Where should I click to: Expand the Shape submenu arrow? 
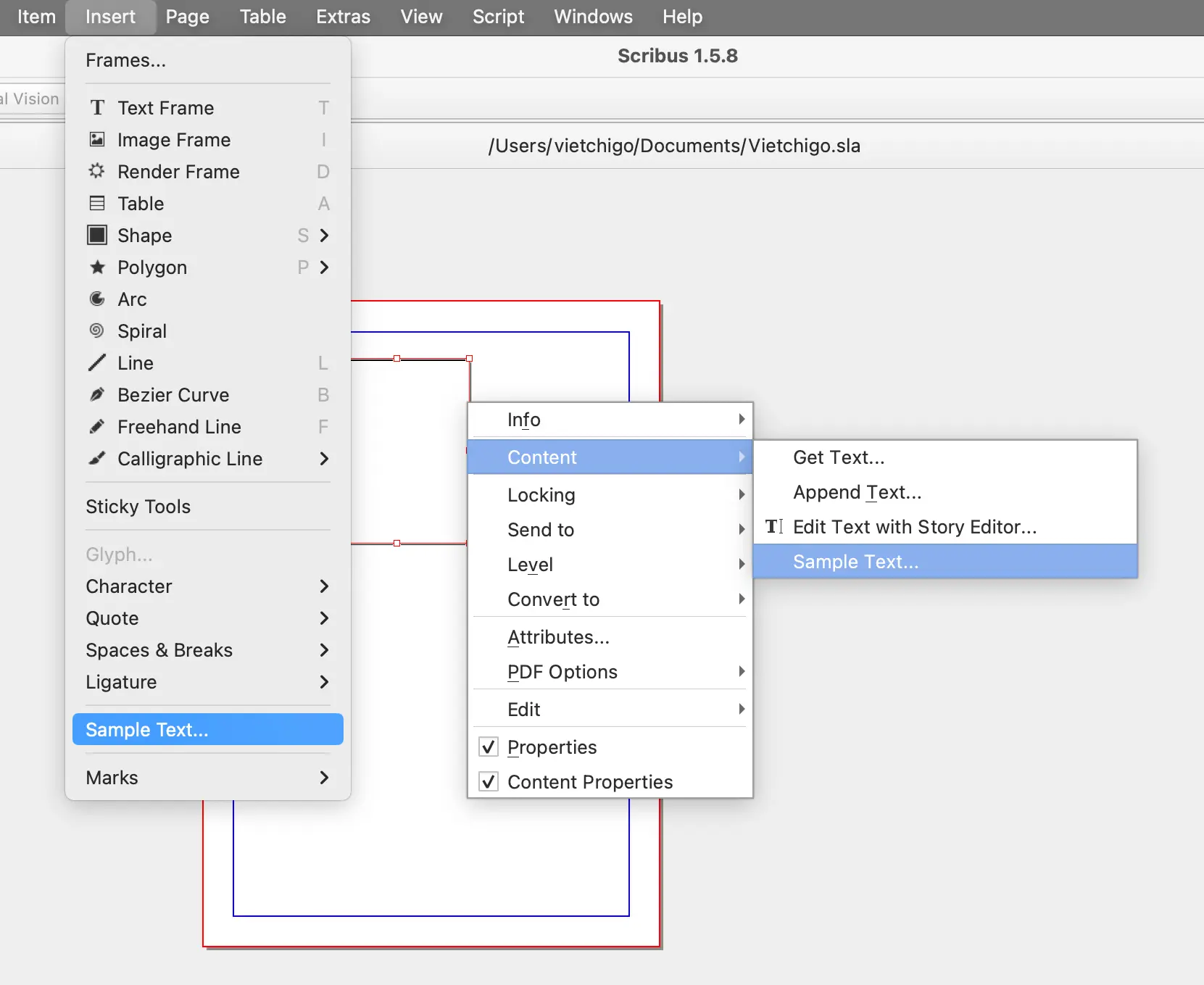click(324, 236)
